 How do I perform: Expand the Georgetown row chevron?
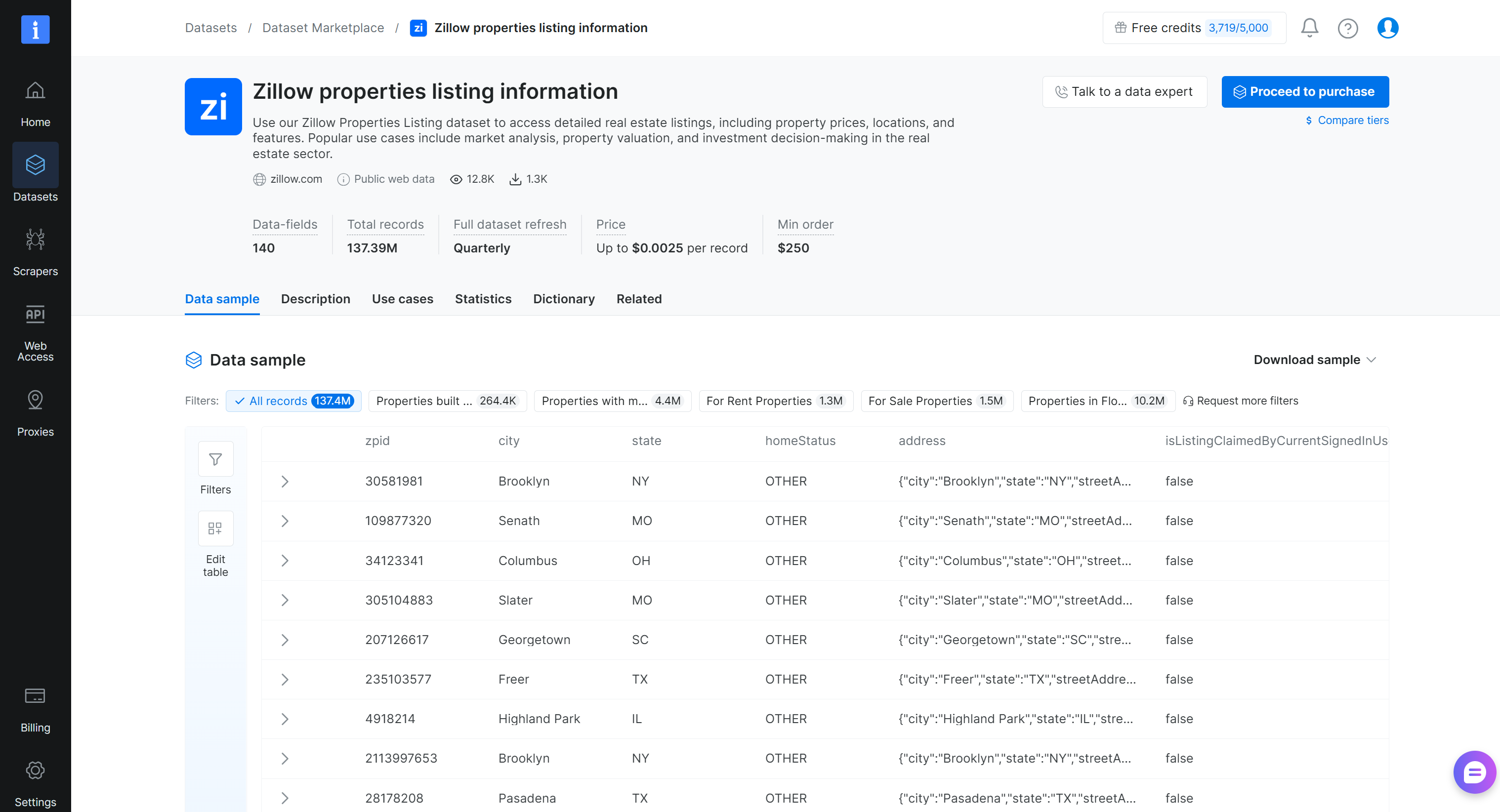tap(285, 640)
